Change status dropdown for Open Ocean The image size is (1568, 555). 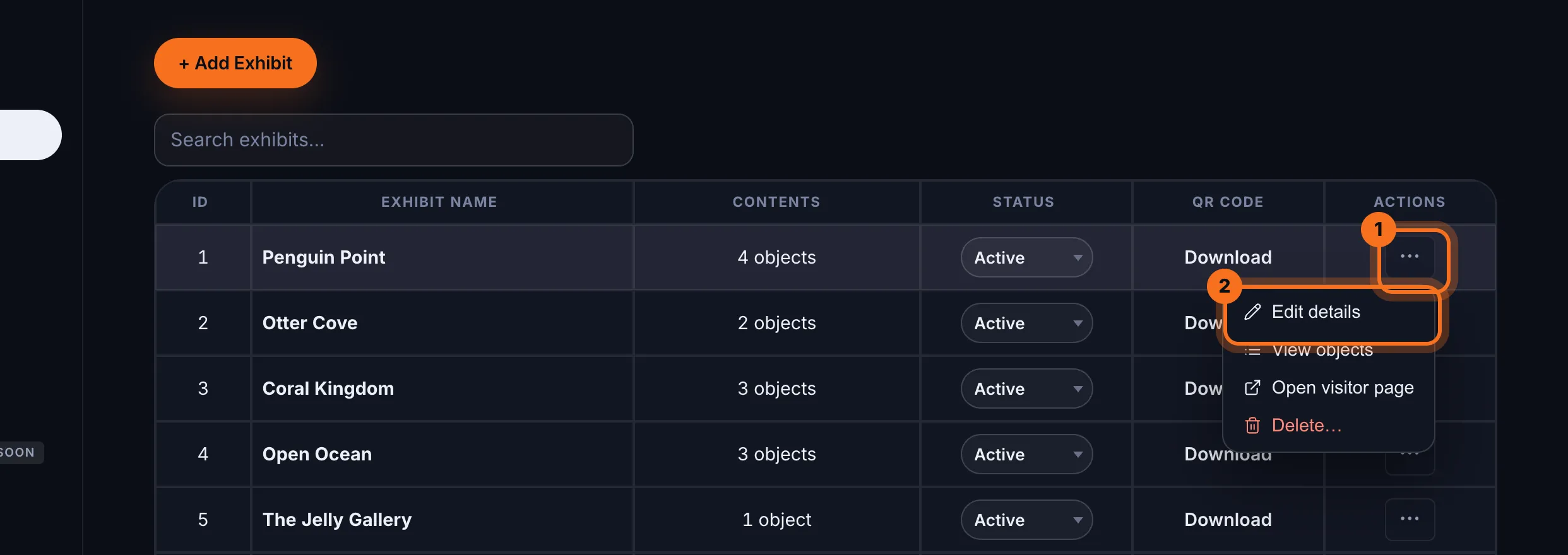[1026, 454]
